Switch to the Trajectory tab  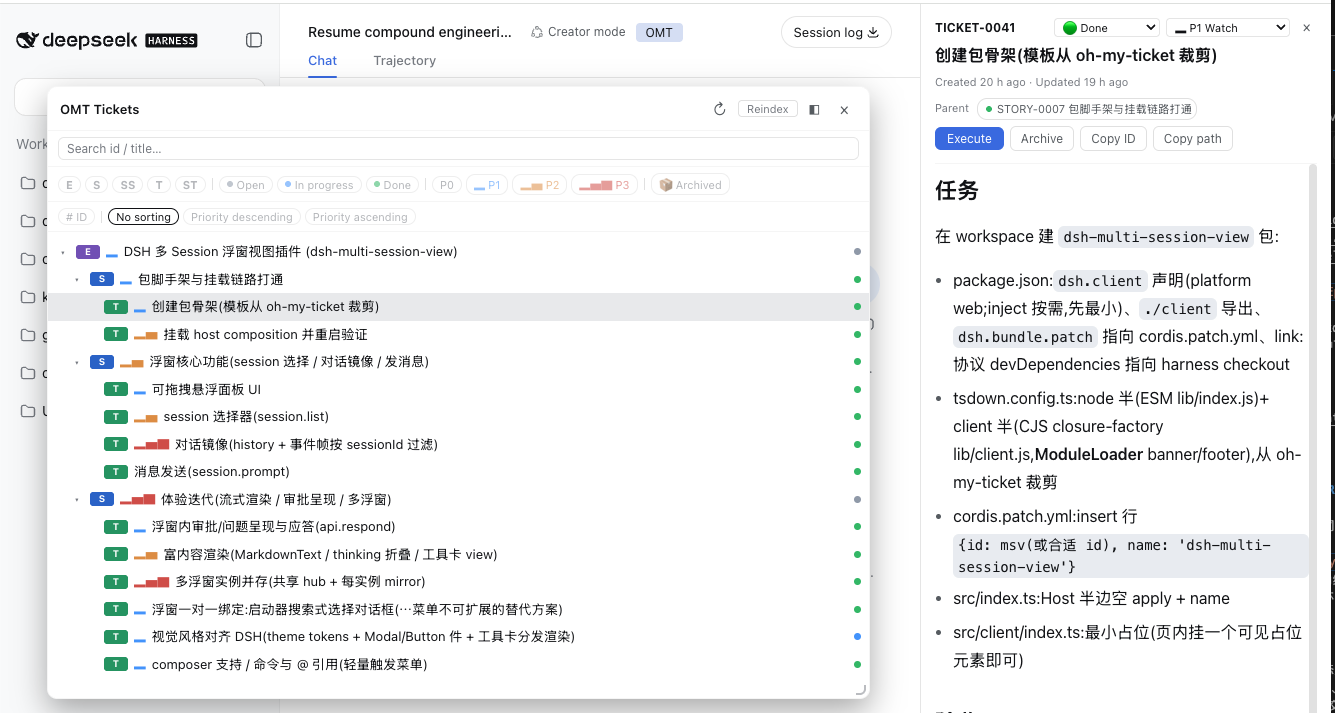click(x=404, y=61)
